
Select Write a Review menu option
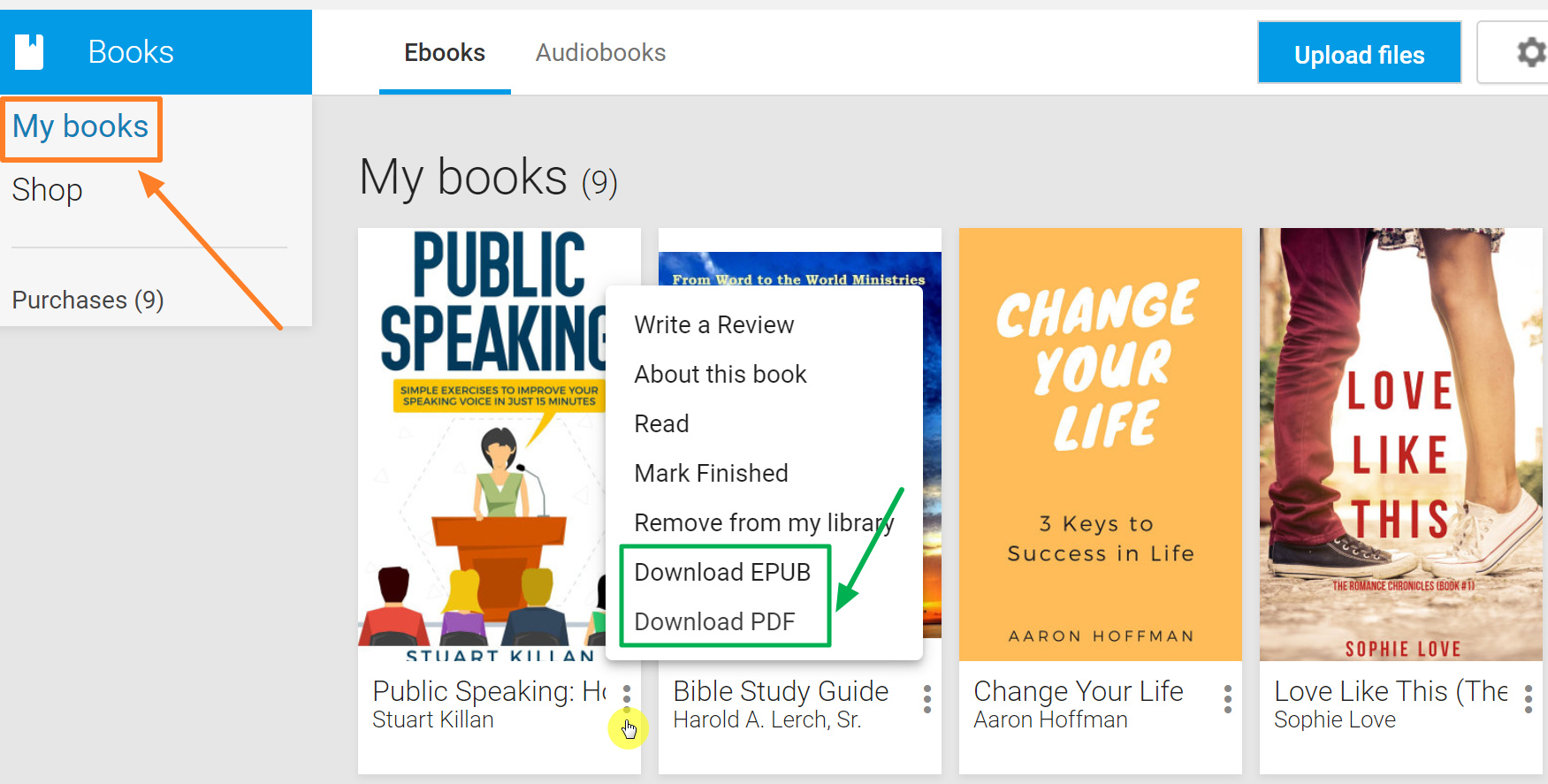714,324
